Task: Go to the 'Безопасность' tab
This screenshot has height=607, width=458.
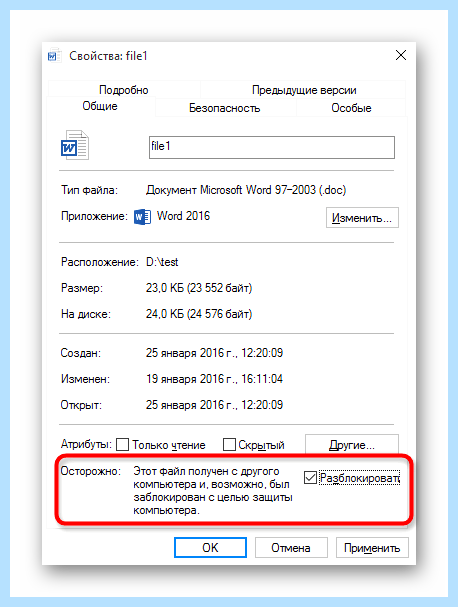Action: pos(225,108)
